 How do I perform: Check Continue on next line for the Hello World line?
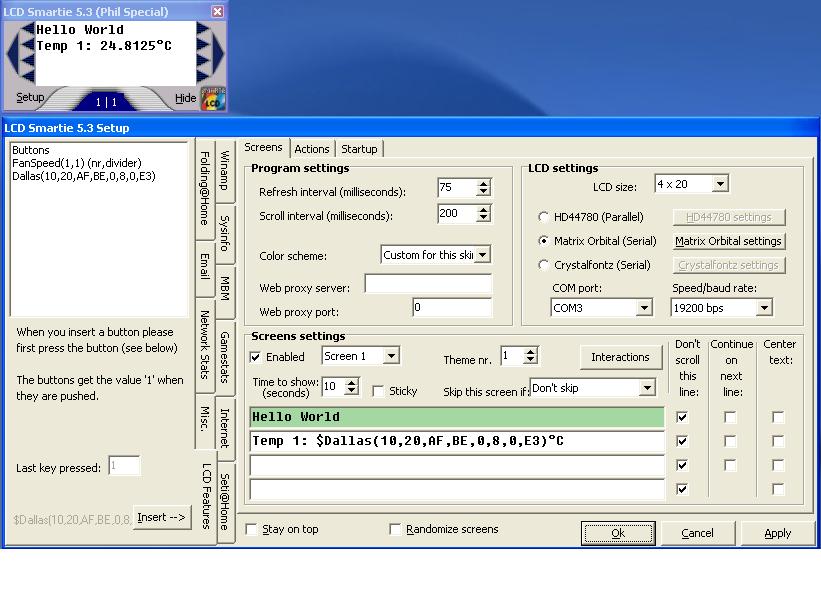click(730, 417)
